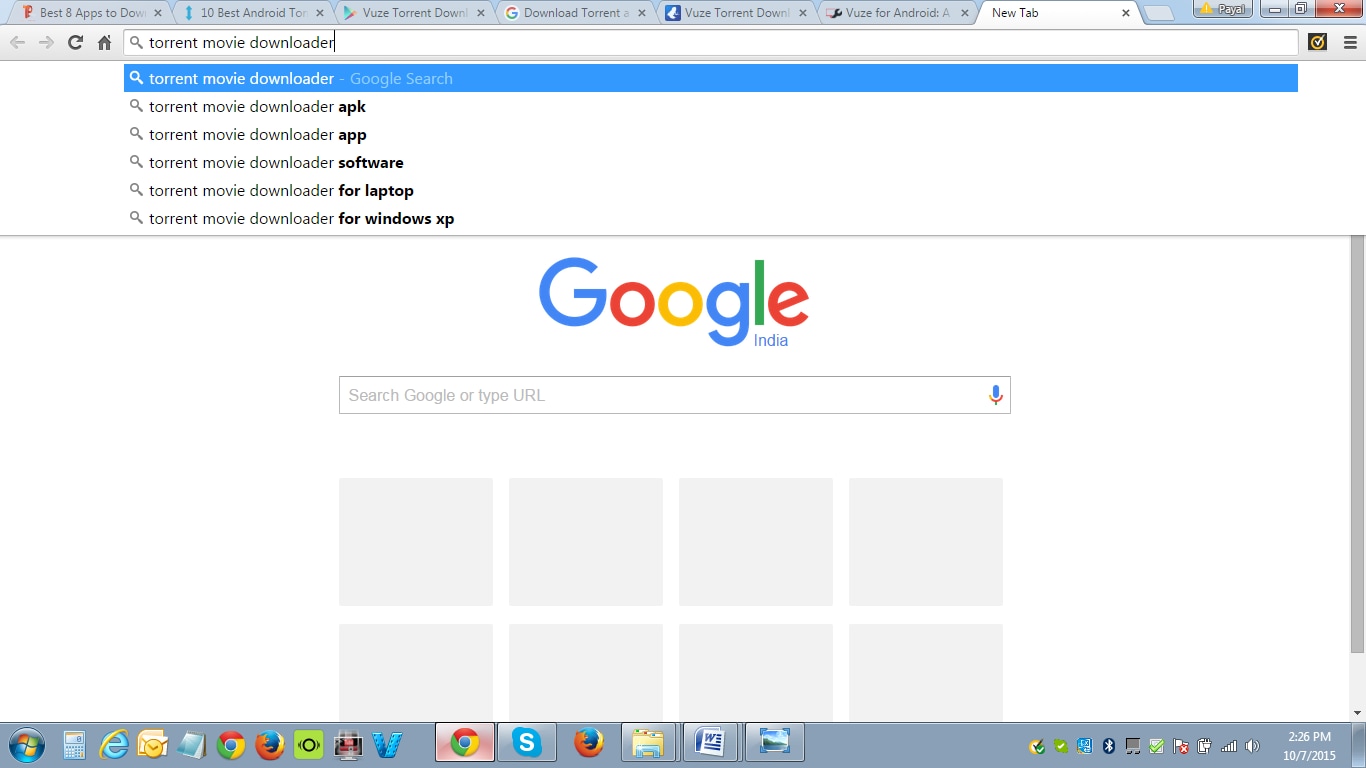The image size is (1366, 768).
Task: Click into the address bar text
Action: point(711,43)
